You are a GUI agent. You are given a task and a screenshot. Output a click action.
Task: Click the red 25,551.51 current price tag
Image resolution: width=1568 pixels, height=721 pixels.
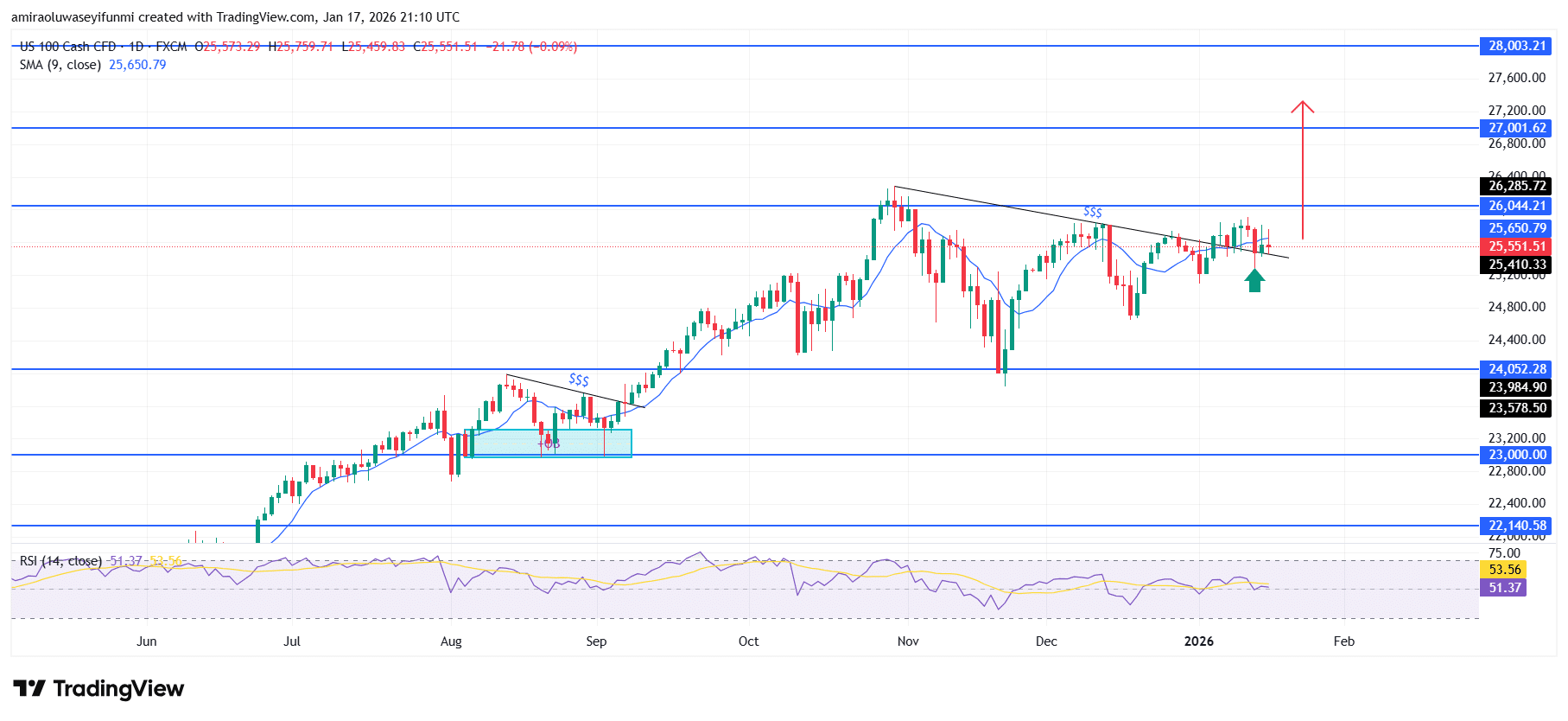coord(1516,246)
